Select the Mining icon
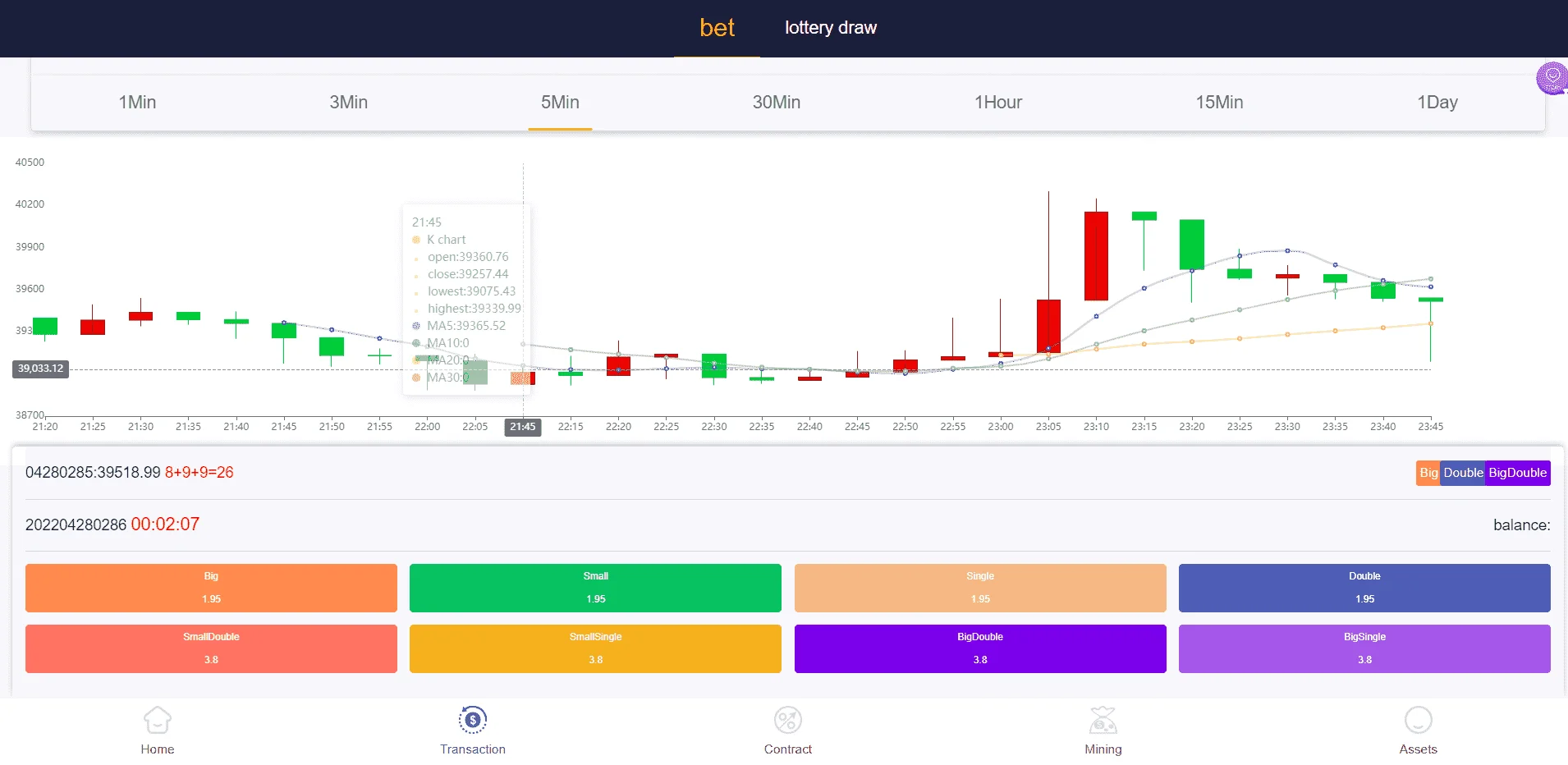 click(x=1103, y=721)
